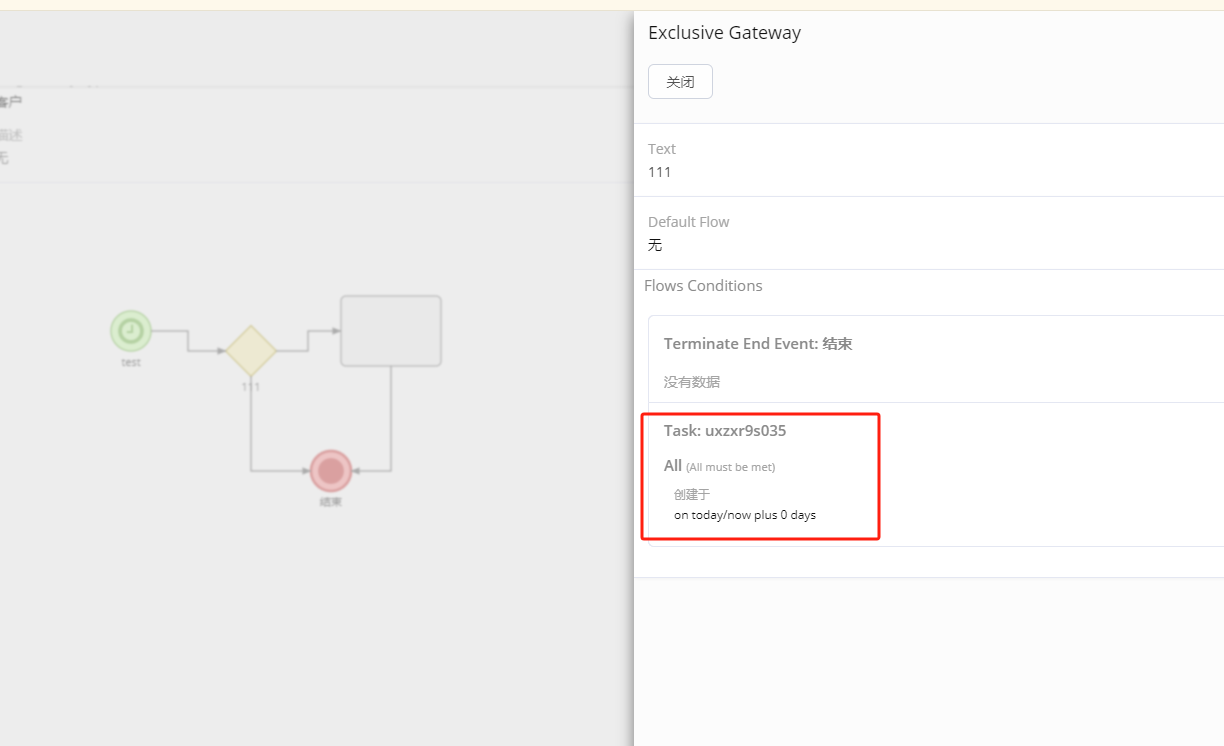Click the "Exclusive Gateway" panel title
Screen dimensions: 1224x746
click(724, 33)
